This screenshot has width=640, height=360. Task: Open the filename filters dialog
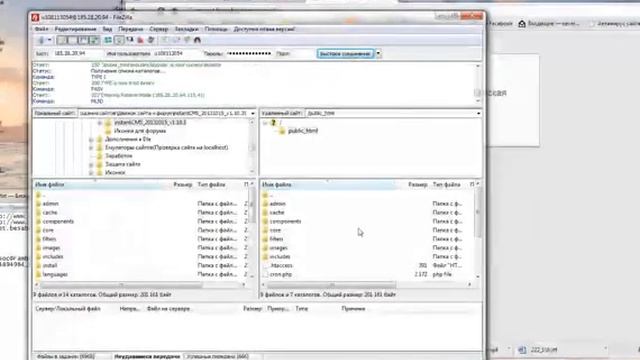[x=165, y=40]
